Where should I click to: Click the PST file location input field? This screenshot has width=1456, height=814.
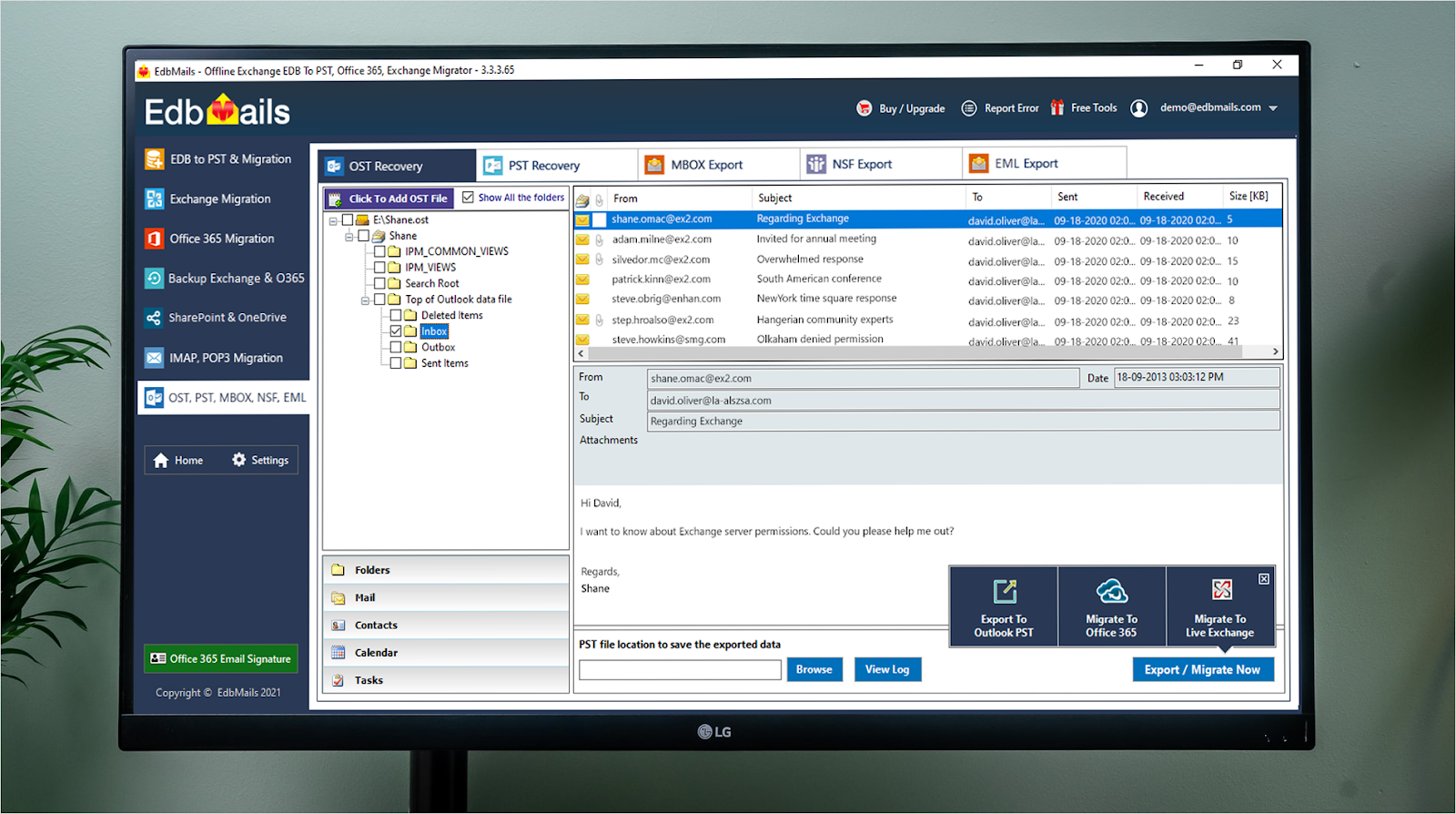680,670
